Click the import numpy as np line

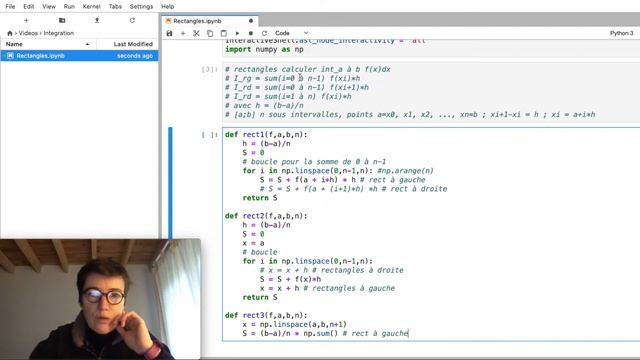click(264, 49)
